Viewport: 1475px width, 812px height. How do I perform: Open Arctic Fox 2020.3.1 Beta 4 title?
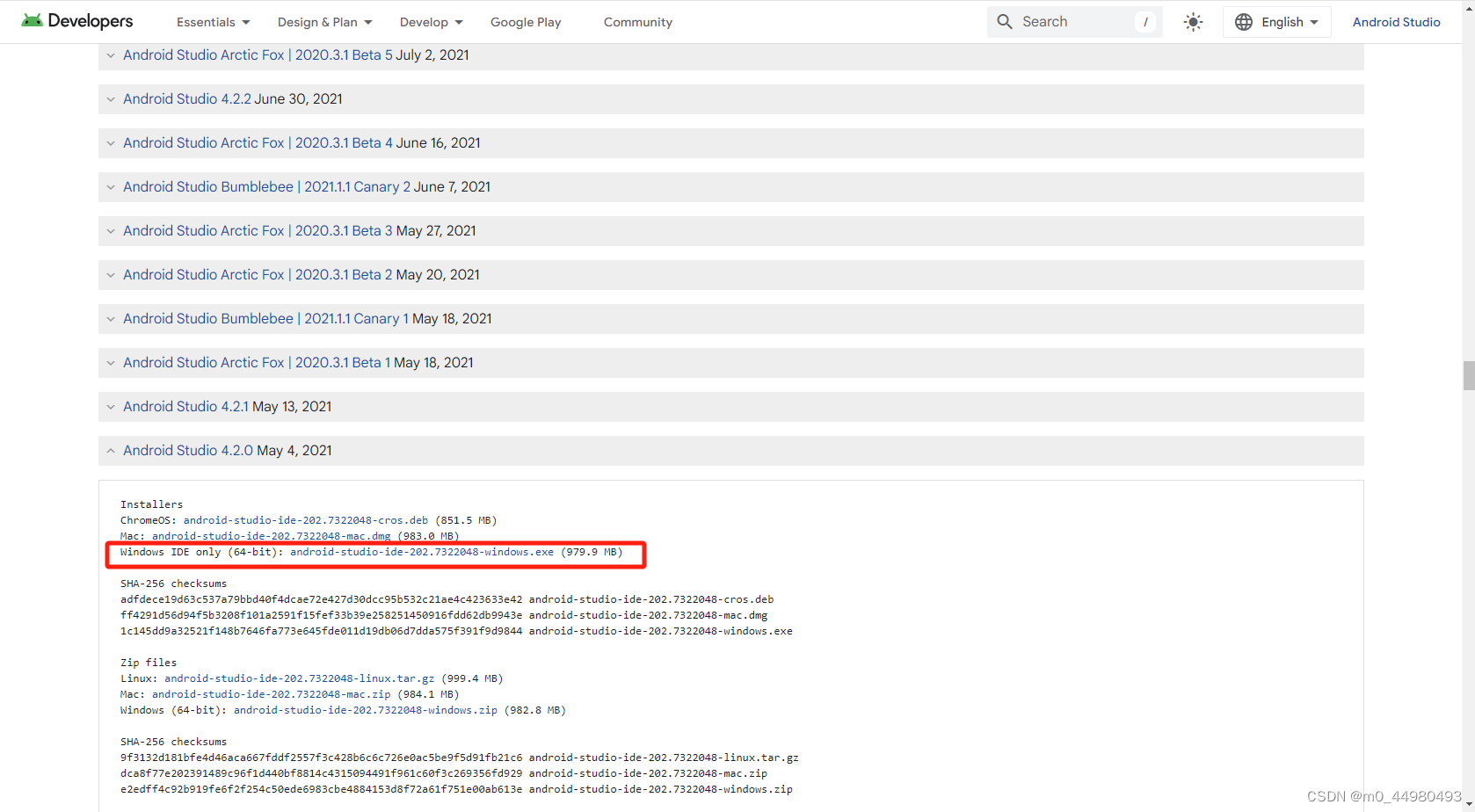[258, 142]
